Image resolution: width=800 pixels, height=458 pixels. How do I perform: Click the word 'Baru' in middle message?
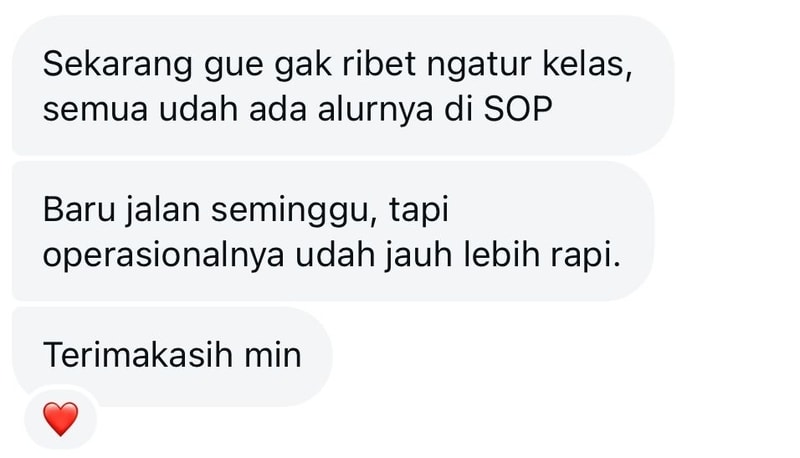coord(79,210)
